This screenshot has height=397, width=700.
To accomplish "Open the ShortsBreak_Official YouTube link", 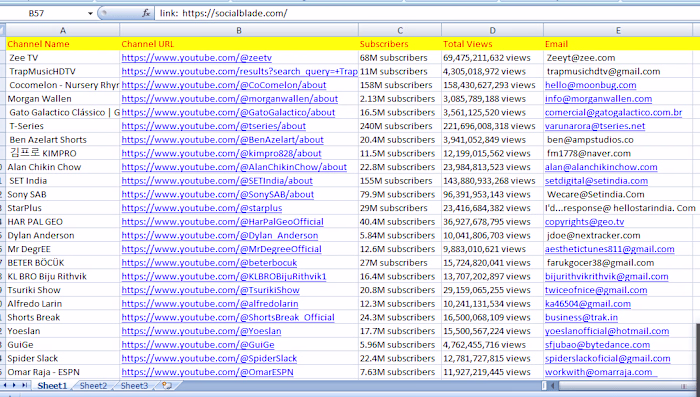I will tap(228, 318).
